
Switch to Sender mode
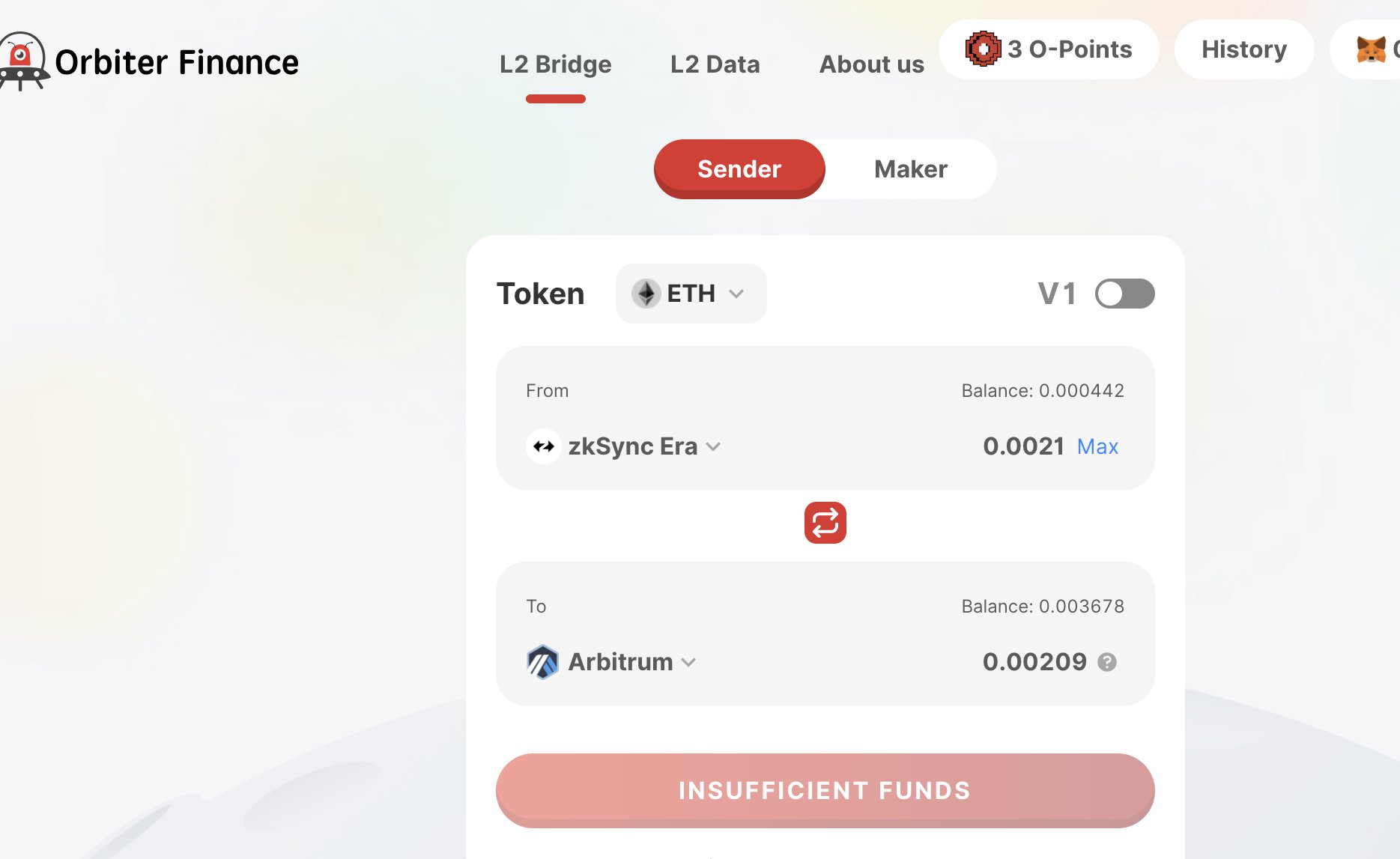coord(739,169)
